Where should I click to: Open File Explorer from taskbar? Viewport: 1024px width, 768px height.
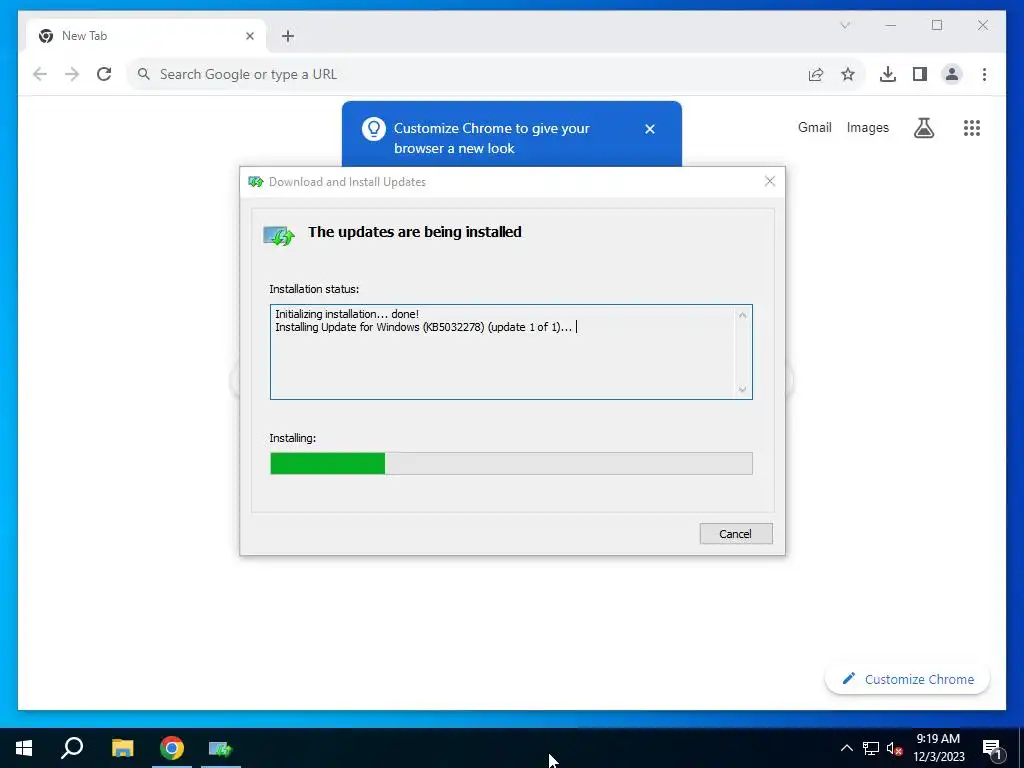(x=122, y=748)
